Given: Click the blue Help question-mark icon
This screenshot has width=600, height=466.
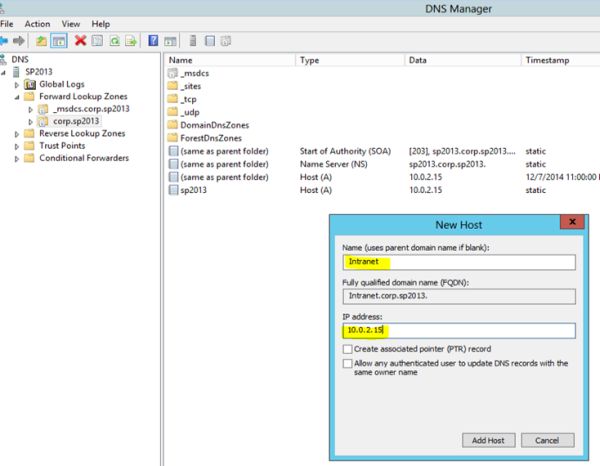Looking at the screenshot, I should (153, 41).
